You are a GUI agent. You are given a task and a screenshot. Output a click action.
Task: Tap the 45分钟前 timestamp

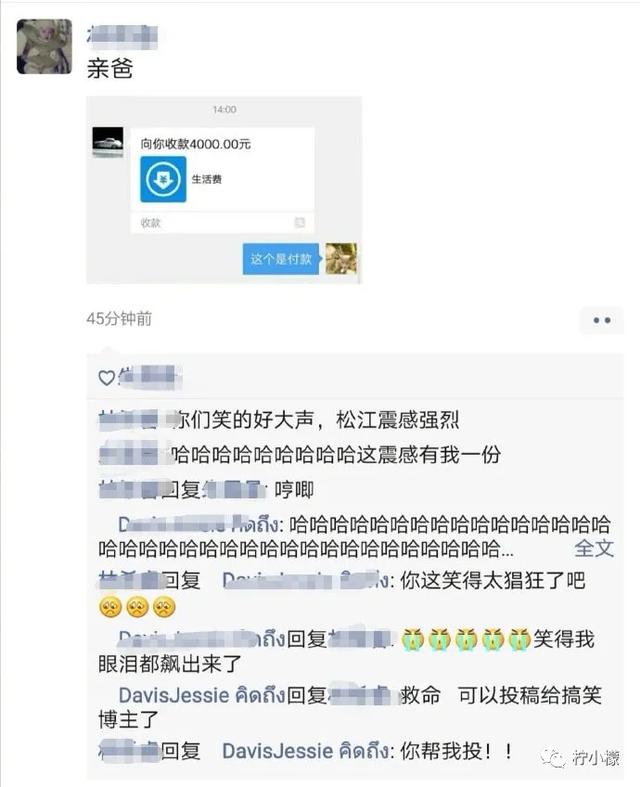tap(119, 319)
